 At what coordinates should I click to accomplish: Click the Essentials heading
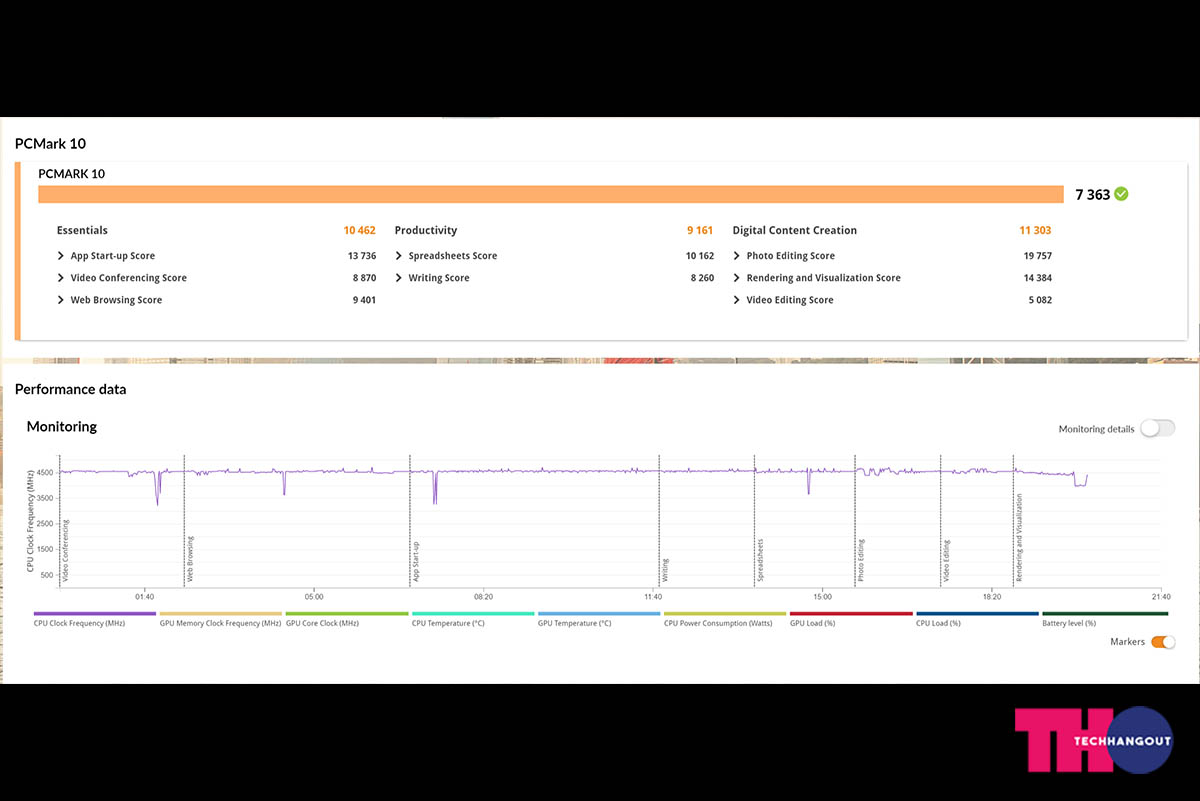click(82, 230)
